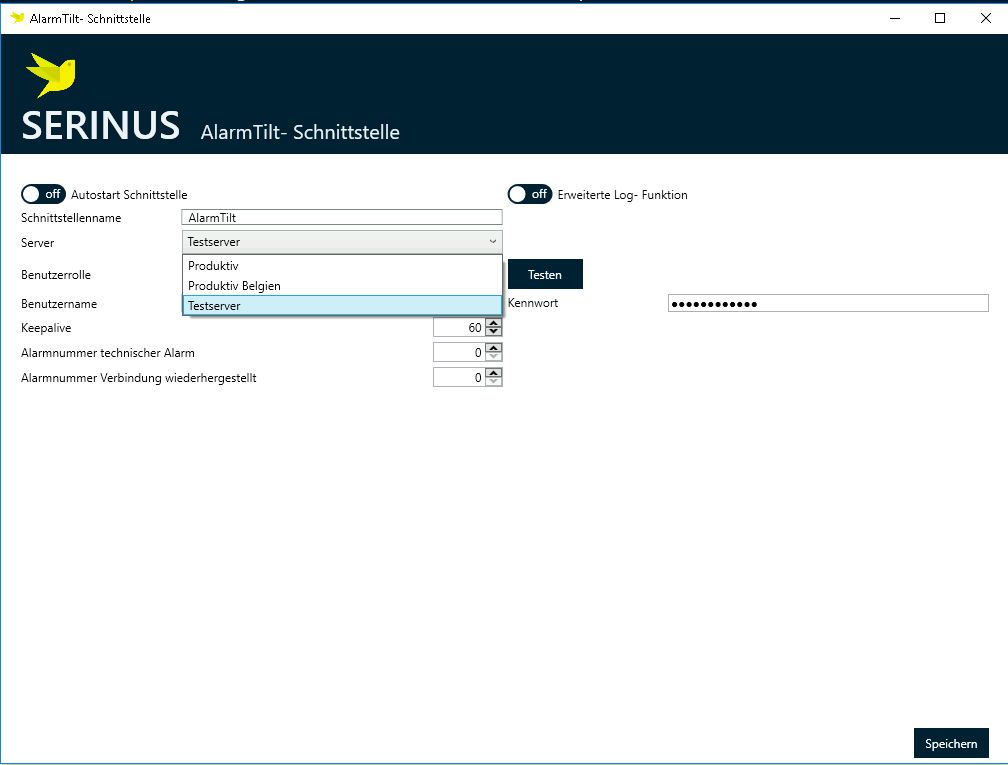Decrease Alarmnummer Verbindung wiederhergestellt value

tap(493, 381)
